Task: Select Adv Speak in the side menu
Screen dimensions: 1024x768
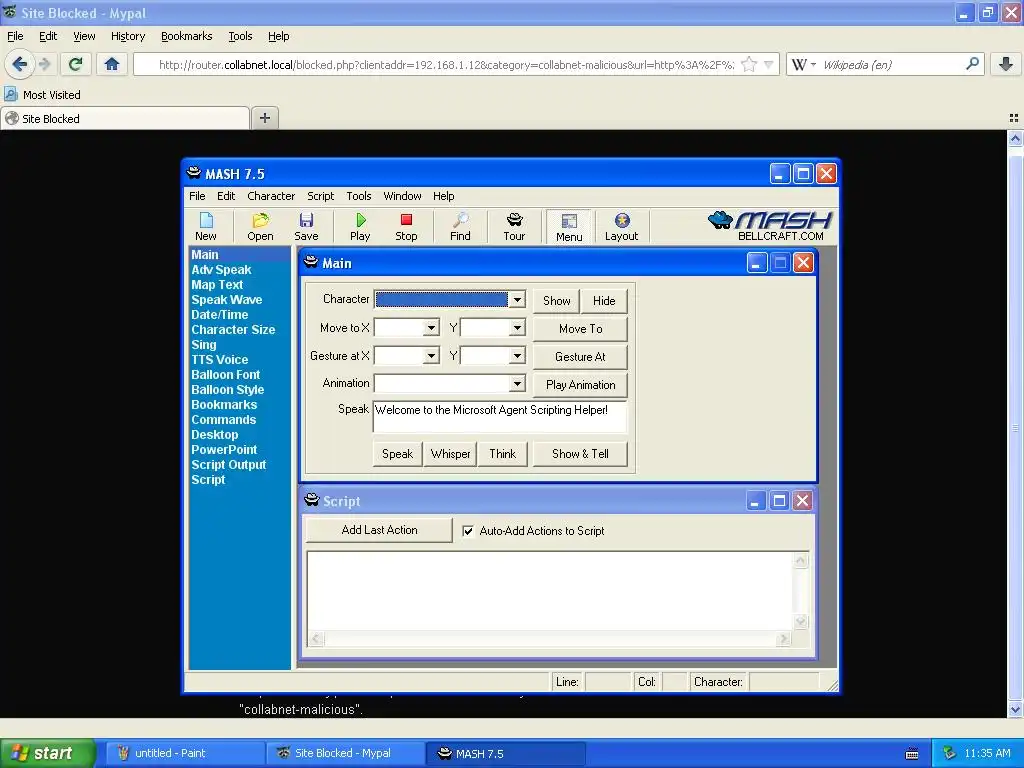Action: (x=221, y=270)
